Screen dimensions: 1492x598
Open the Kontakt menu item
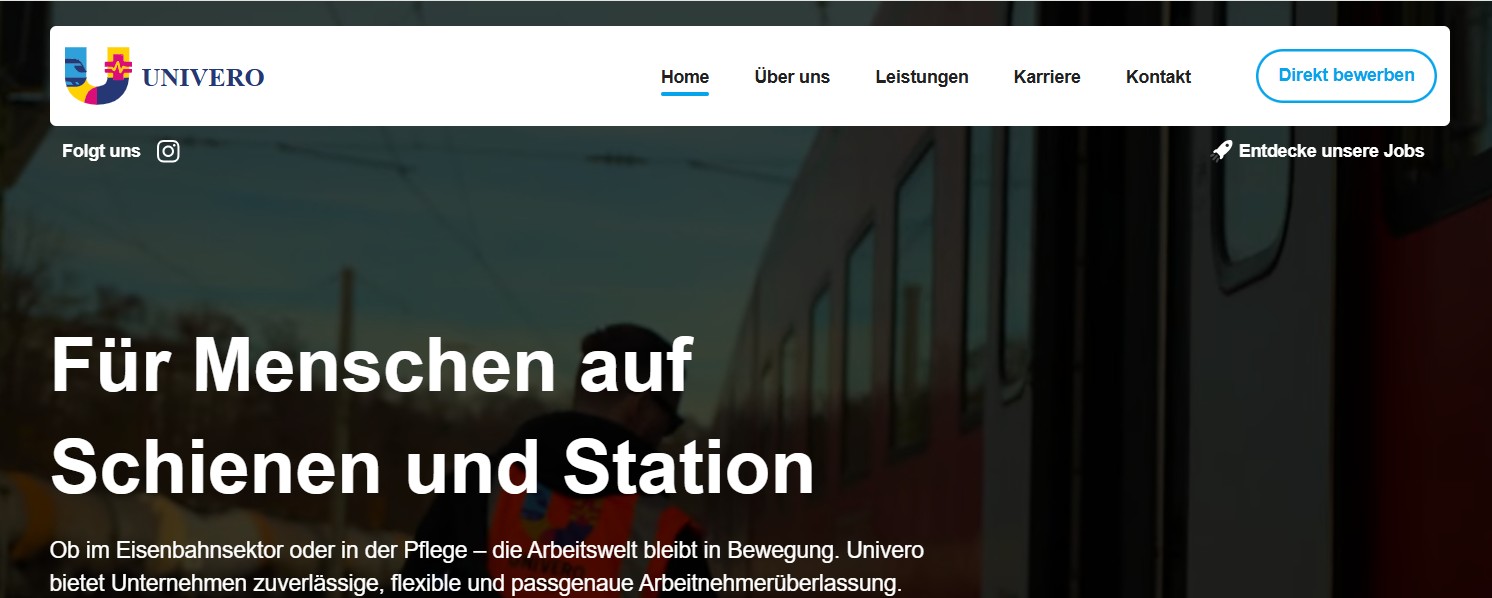[1158, 76]
